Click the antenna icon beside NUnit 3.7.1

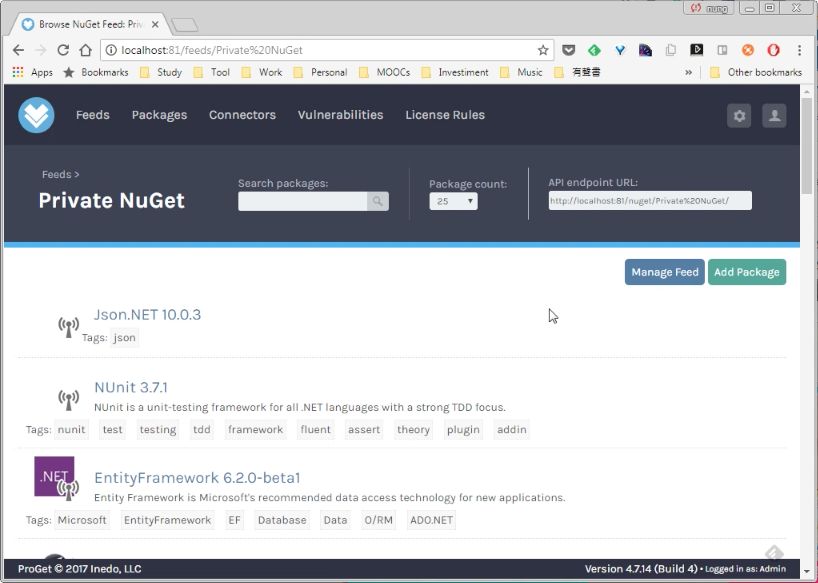68,400
